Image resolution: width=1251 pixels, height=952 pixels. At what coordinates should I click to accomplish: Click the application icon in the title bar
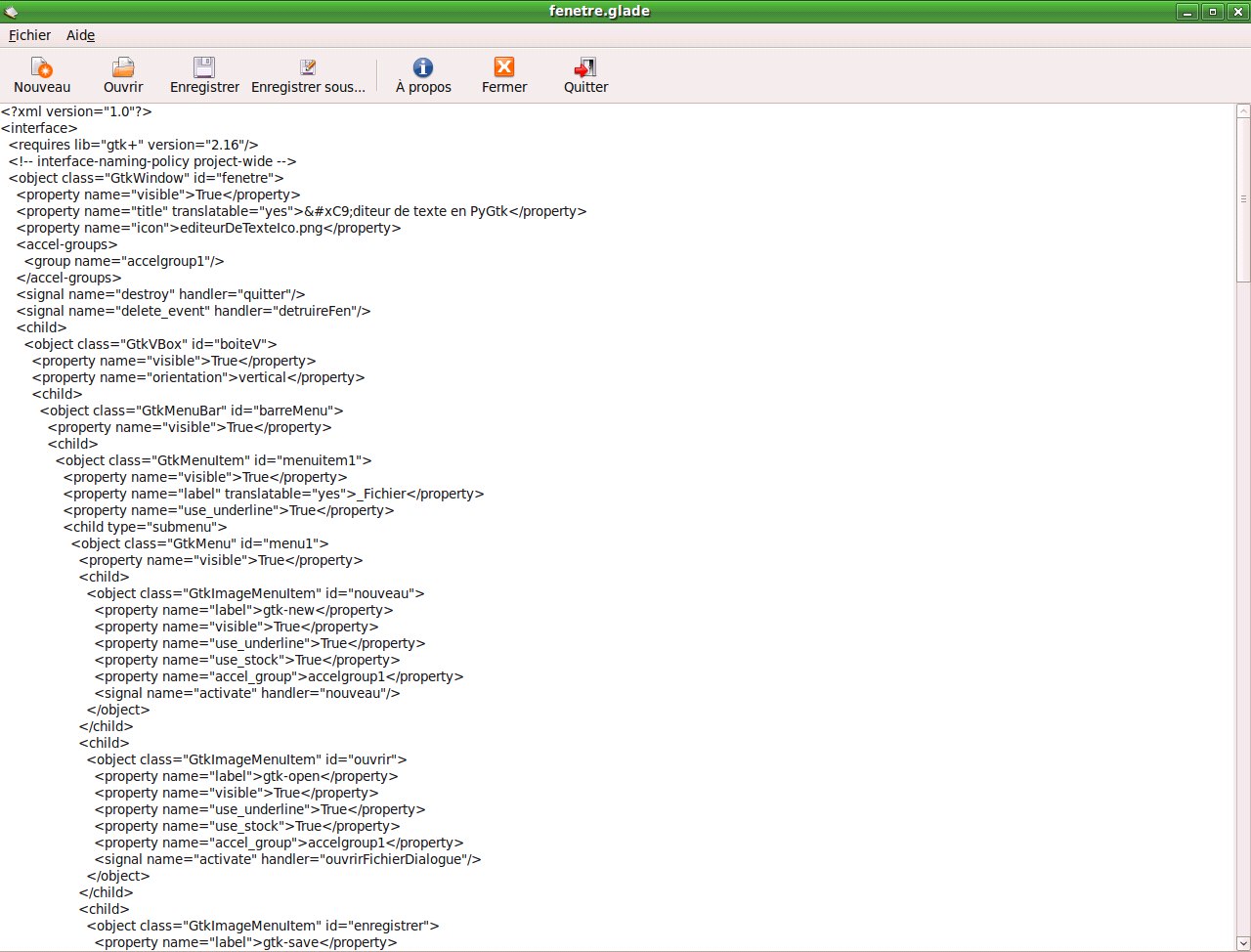(11, 12)
